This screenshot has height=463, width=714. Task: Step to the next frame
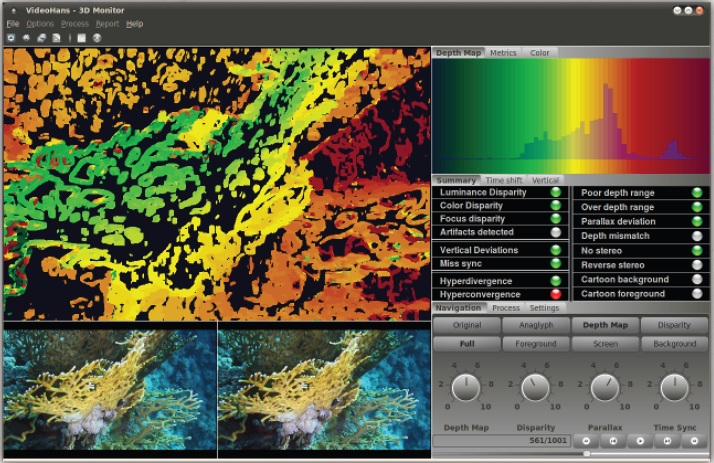(667, 441)
